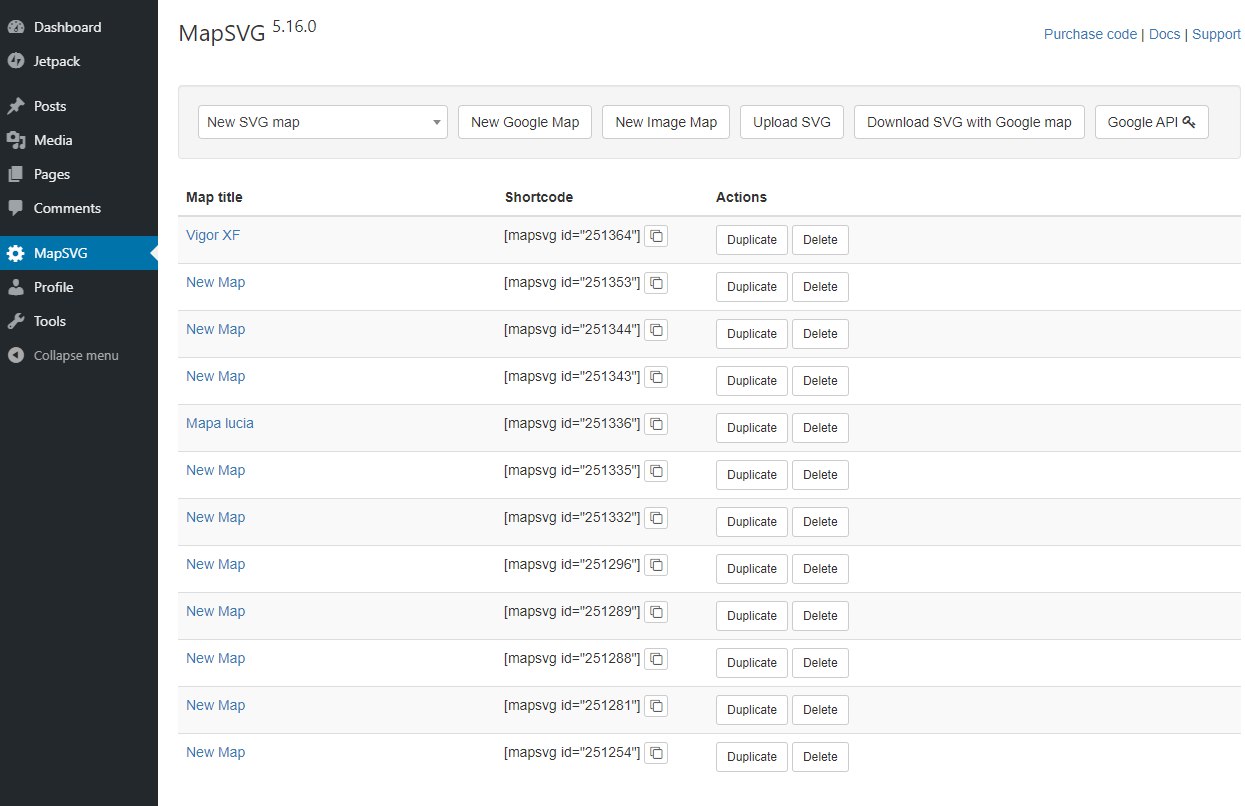Viewport: 1245px width, 806px height.
Task: Select shortcode text [mapsvg id="251288"]
Action: pos(572,659)
